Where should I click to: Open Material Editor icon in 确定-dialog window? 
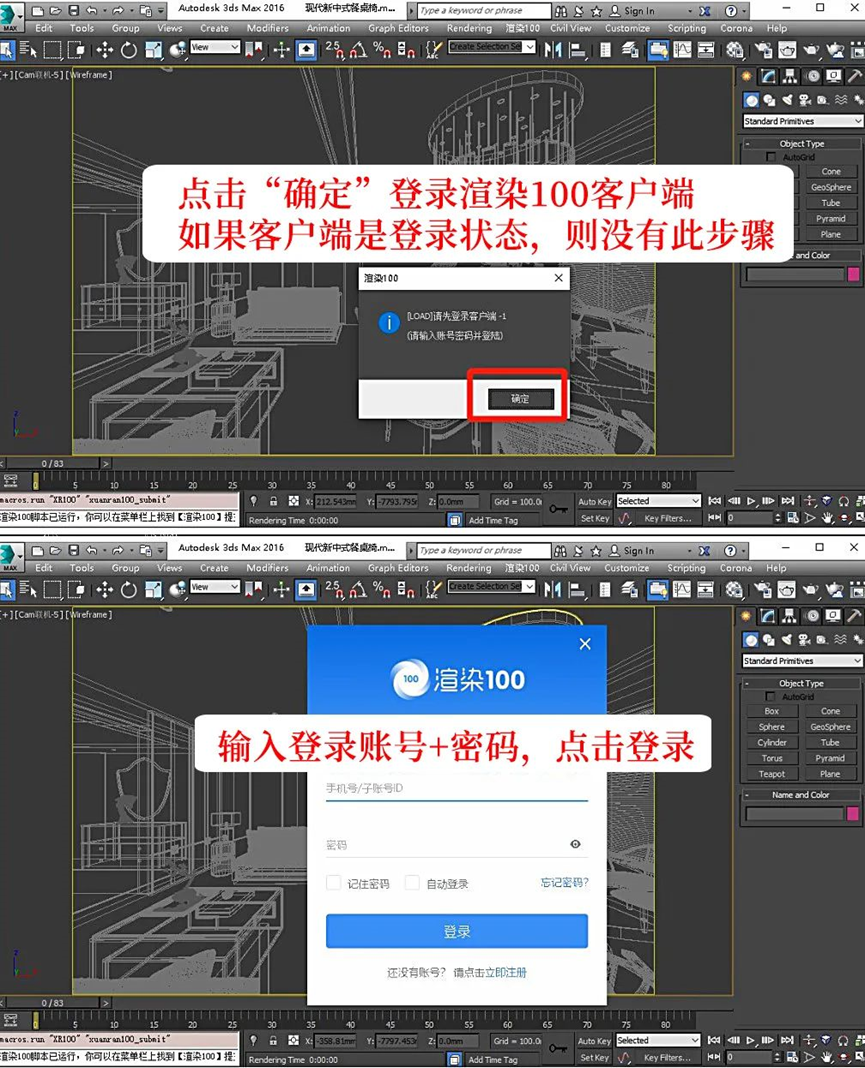tap(735, 50)
